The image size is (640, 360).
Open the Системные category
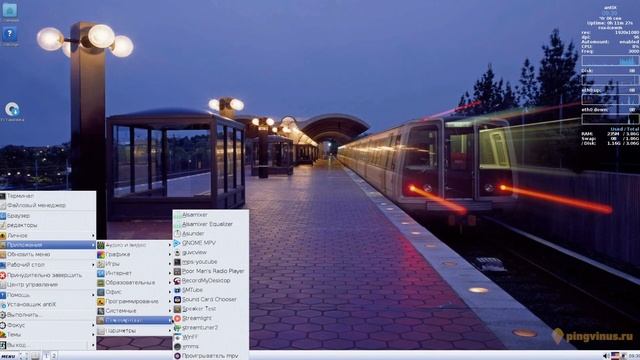pyautogui.click(x=134, y=311)
